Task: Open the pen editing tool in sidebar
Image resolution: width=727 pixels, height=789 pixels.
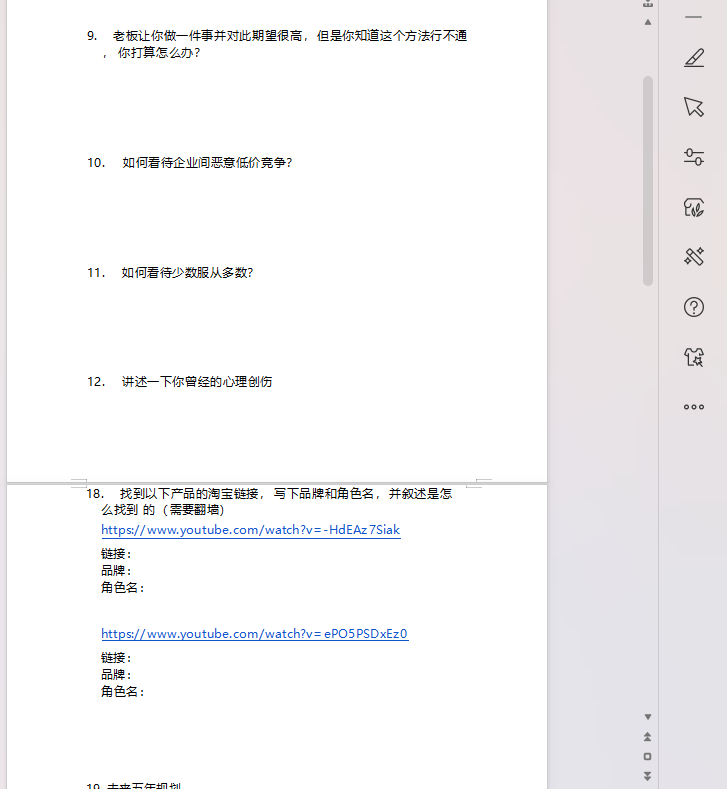Action: click(693, 58)
